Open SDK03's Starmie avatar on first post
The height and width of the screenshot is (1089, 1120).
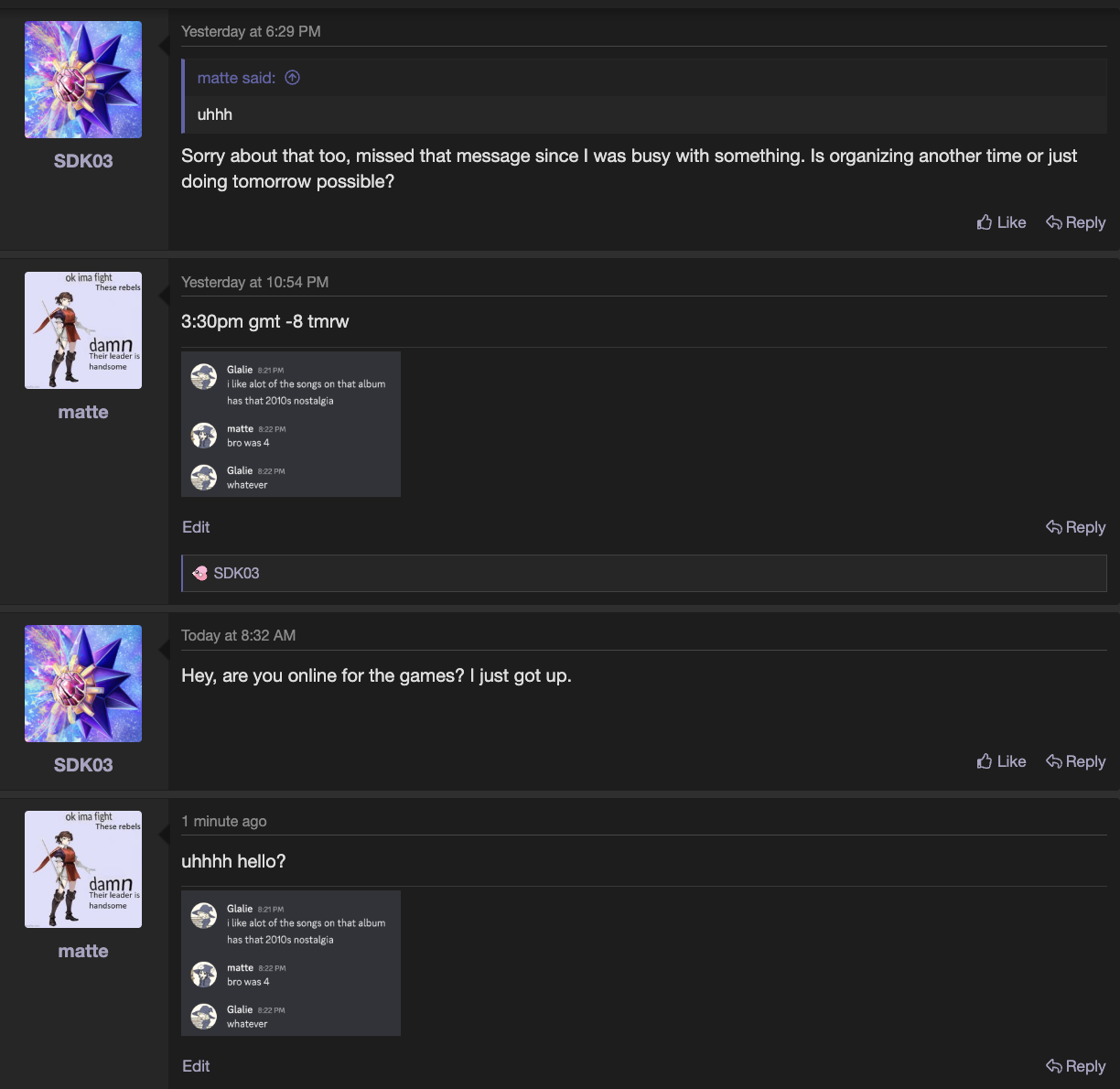83,80
